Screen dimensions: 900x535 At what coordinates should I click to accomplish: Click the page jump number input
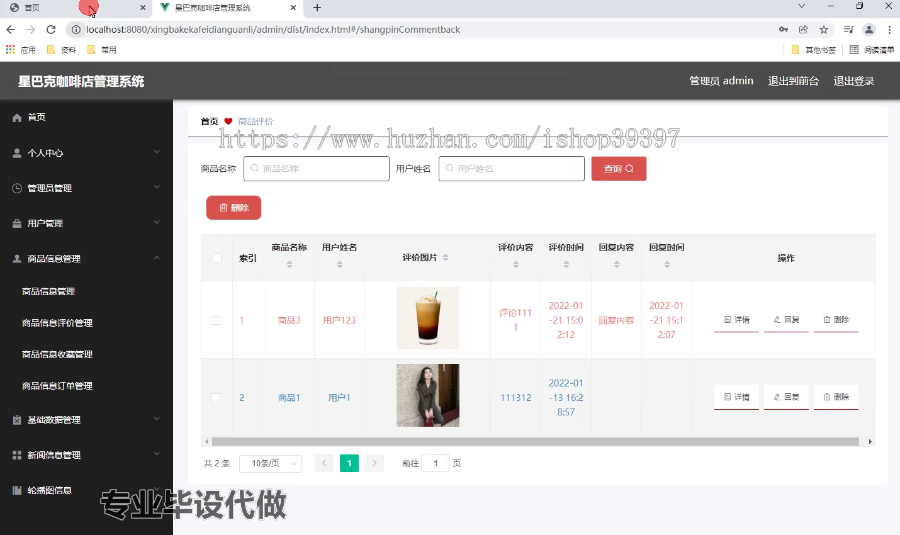(x=436, y=463)
